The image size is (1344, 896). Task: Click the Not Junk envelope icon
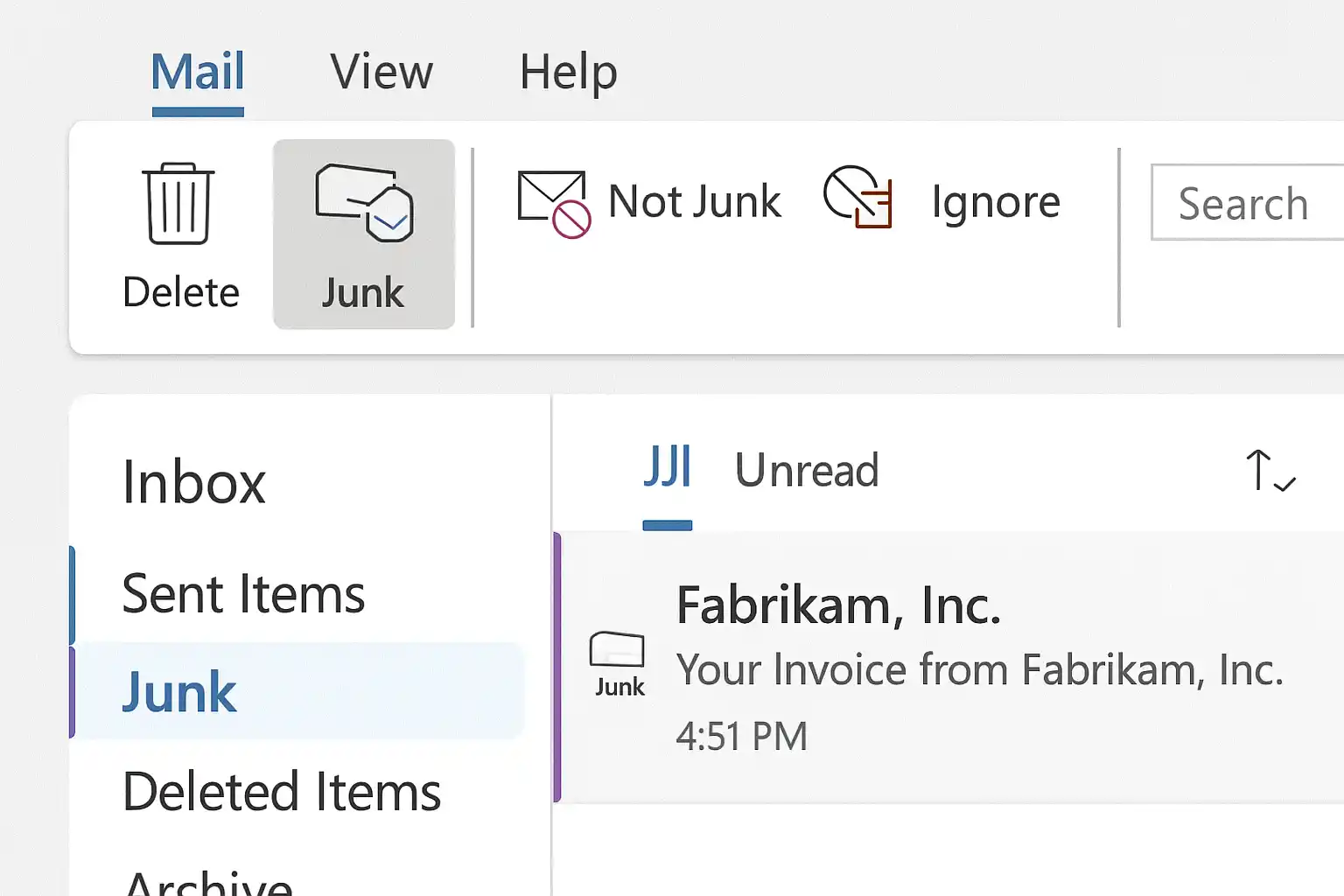click(x=551, y=199)
